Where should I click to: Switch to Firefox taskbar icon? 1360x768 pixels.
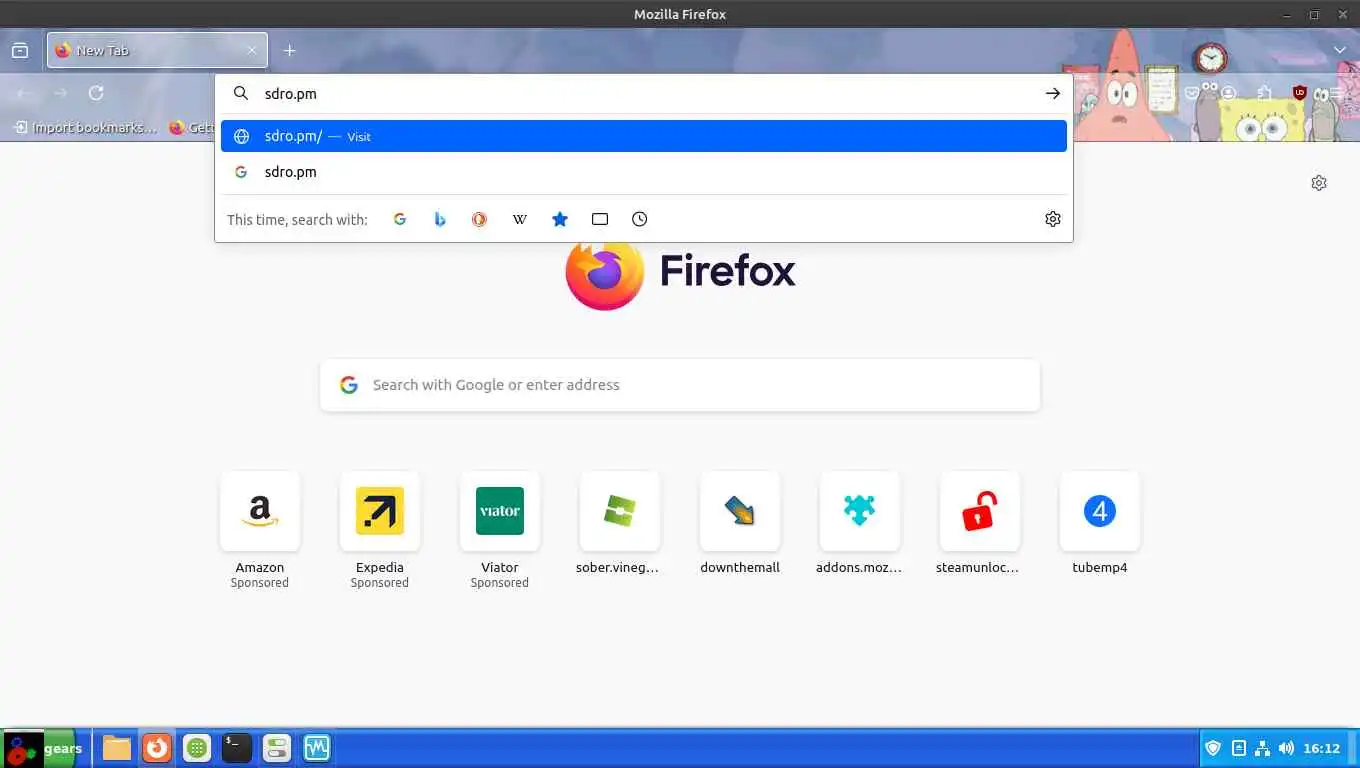click(157, 748)
